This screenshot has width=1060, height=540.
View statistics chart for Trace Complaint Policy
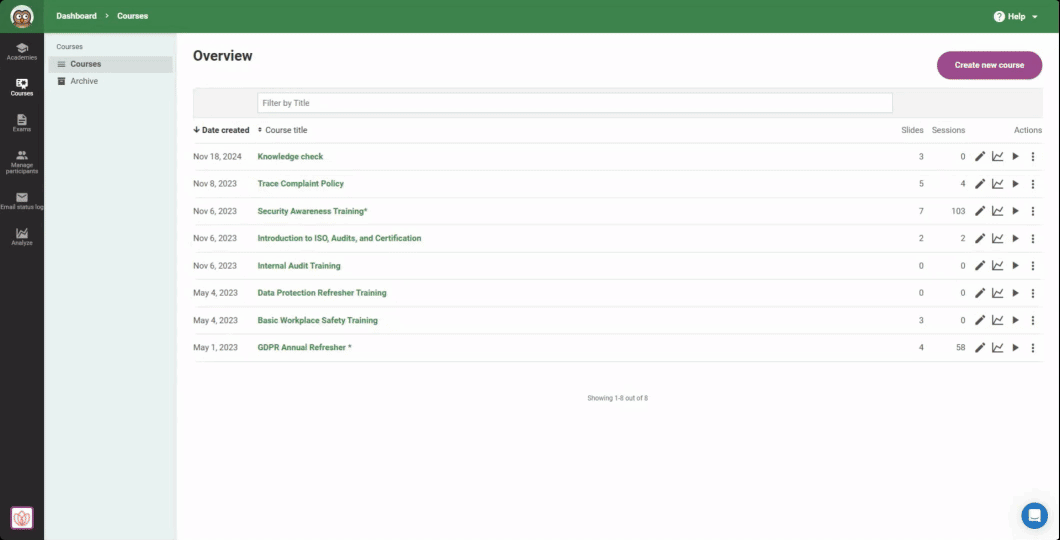coord(997,184)
